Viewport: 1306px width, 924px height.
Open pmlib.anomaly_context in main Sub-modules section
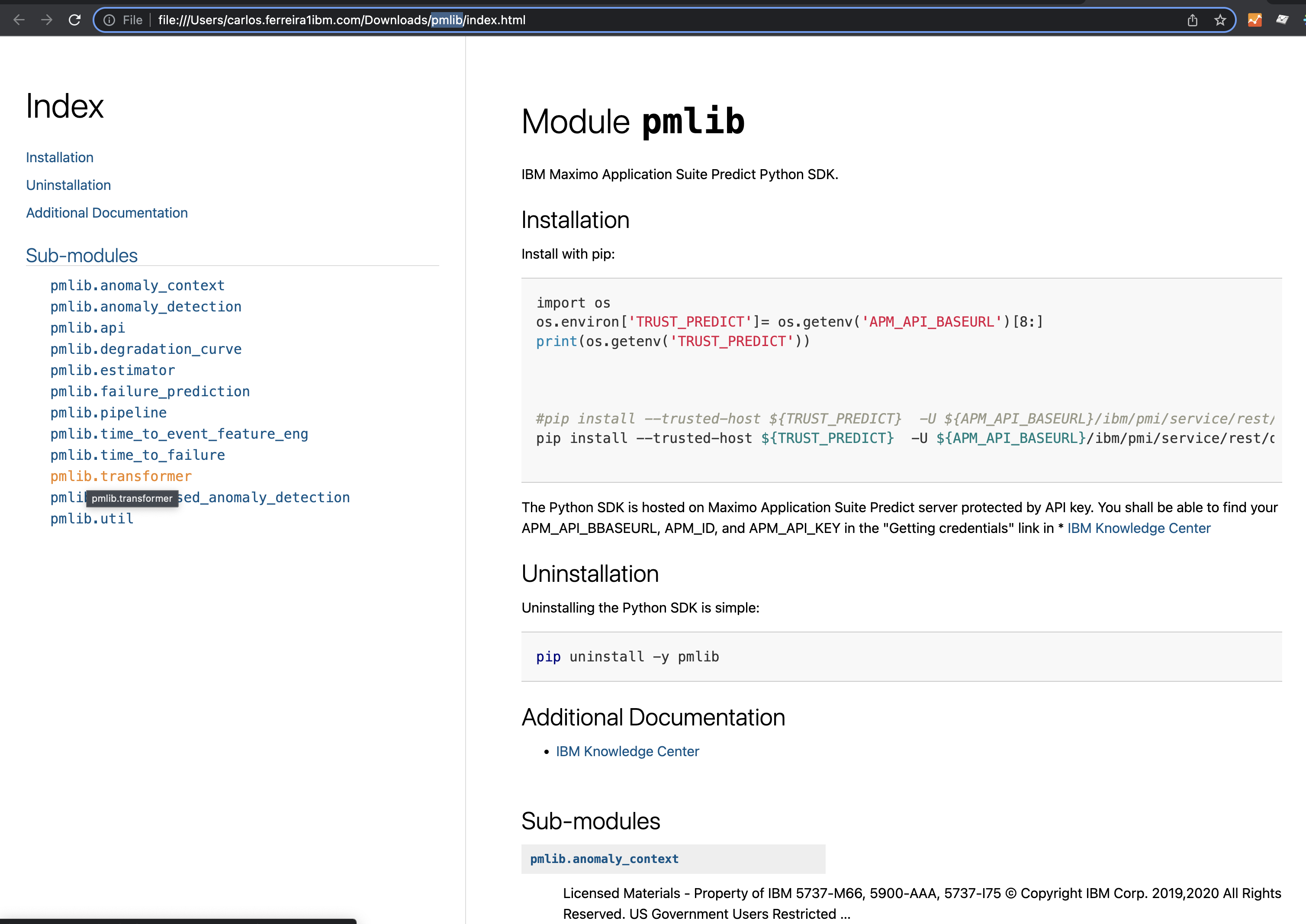(605, 859)
